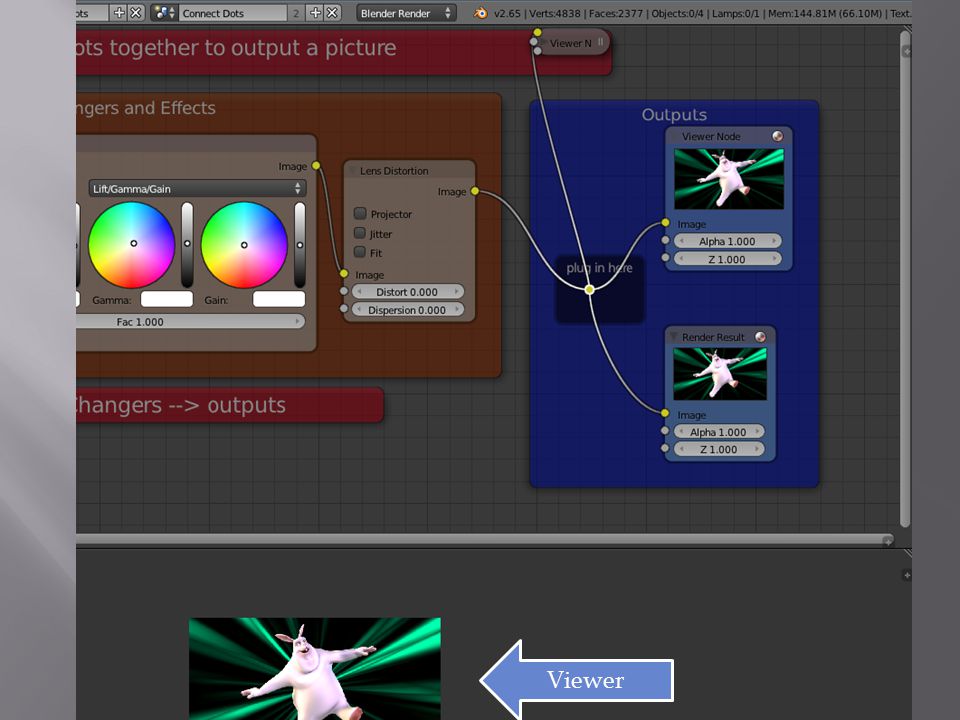Click the Gamma color wheel

point(132,244)
